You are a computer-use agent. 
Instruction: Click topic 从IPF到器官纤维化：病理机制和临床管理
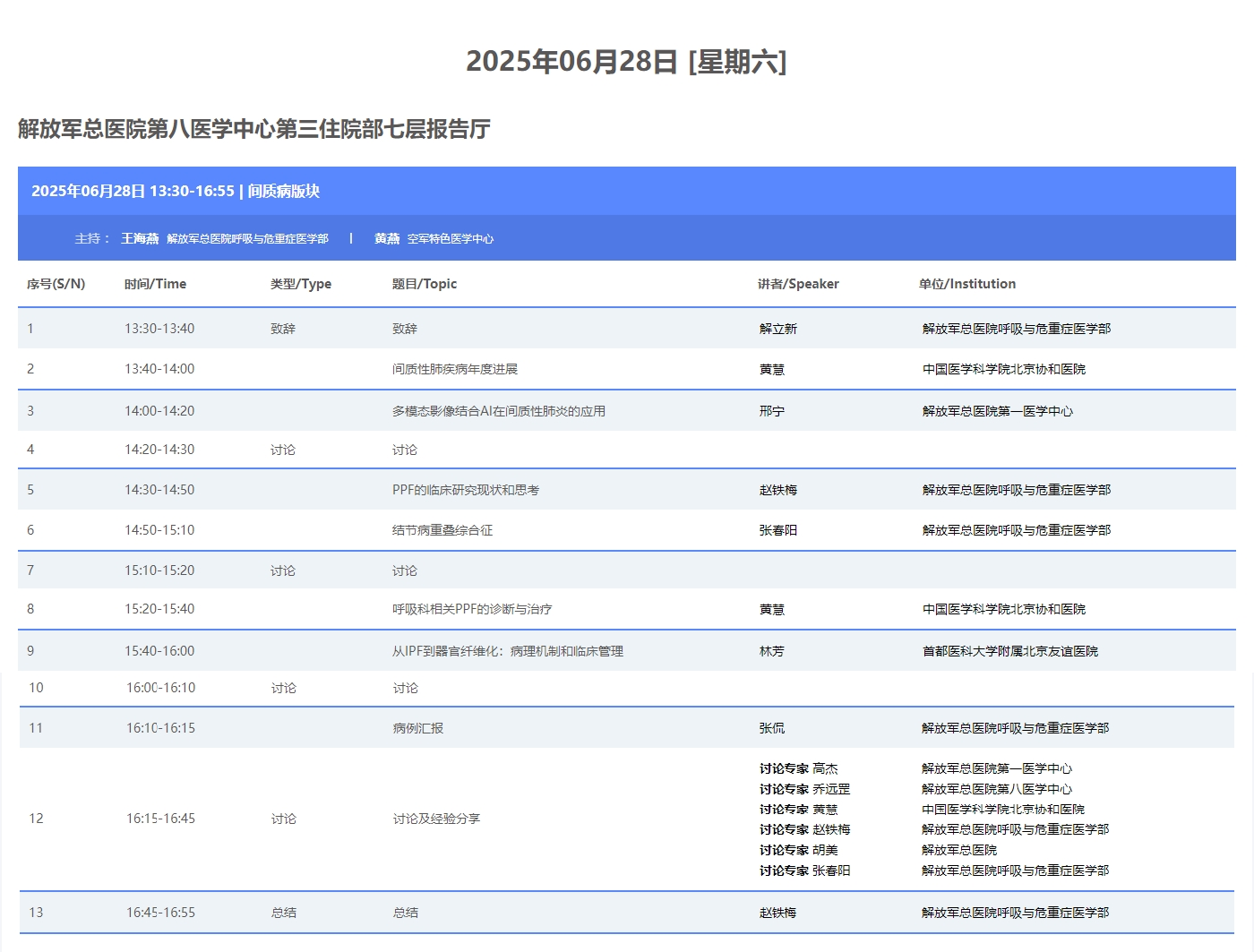point(508,651)
